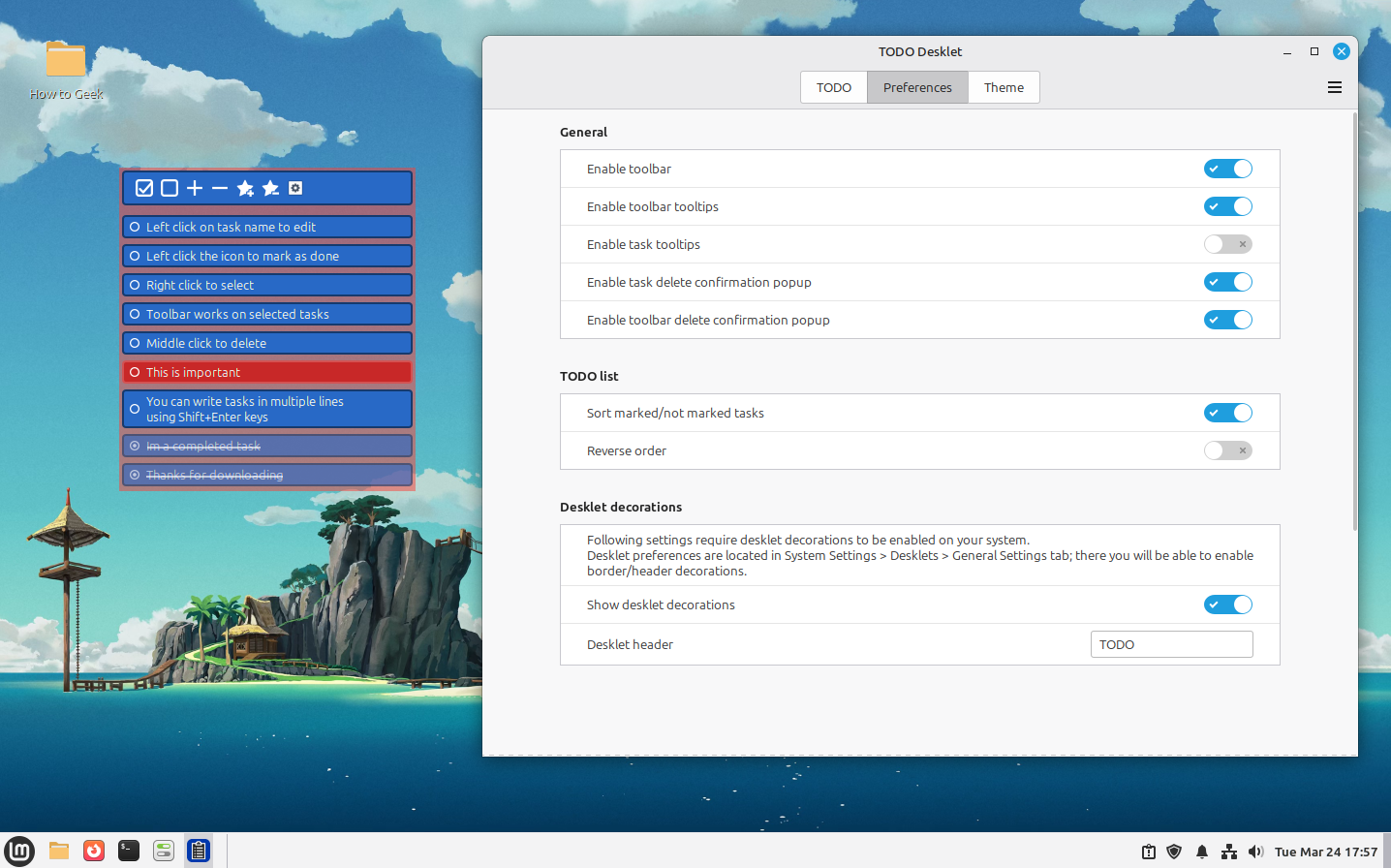
Task: Mark 'This is important' task done via its circle
Action: coord(135,372)
